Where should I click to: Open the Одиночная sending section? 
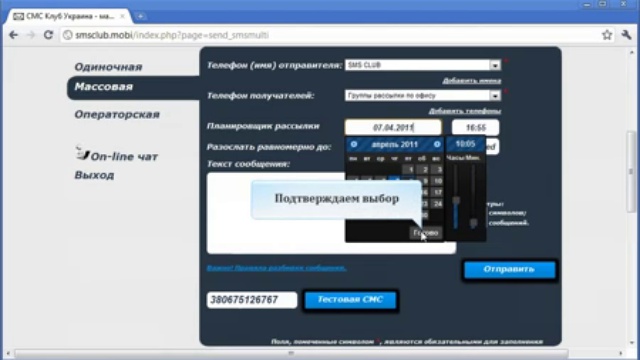click(x=108, y=67)
